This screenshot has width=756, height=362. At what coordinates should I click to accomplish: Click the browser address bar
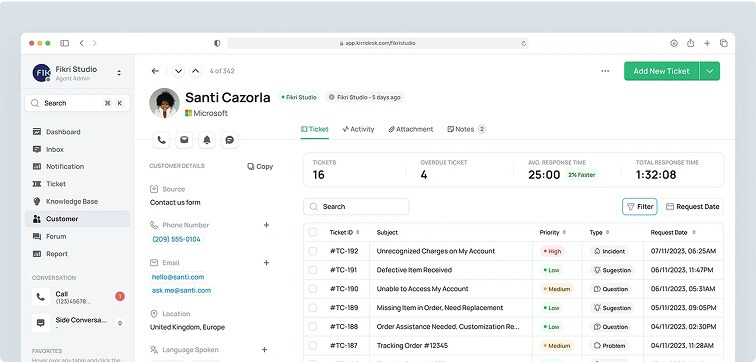pos(378,43)
